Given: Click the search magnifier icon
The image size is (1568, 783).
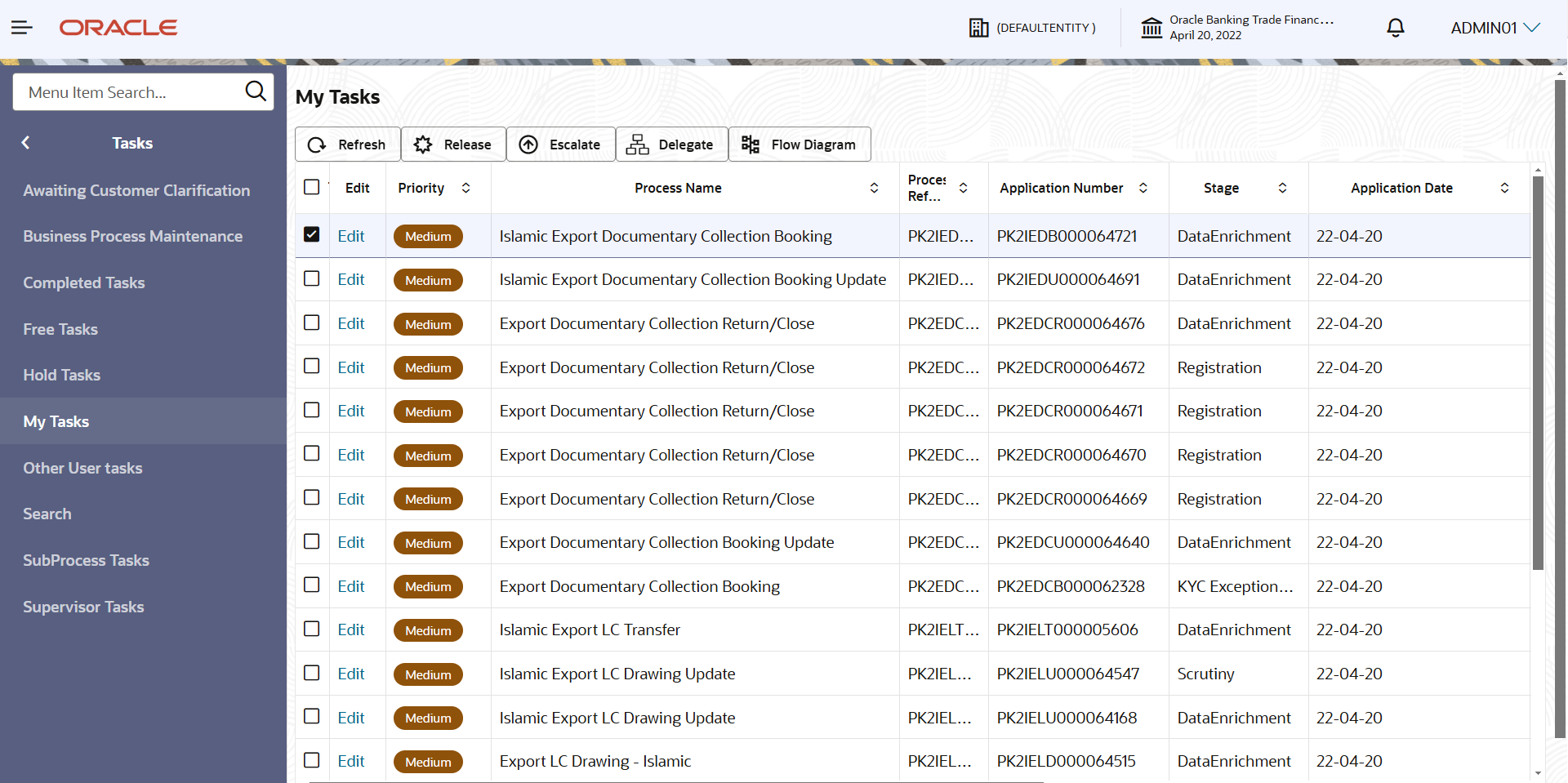Looking at the screenshot, I should click(256, 91).
